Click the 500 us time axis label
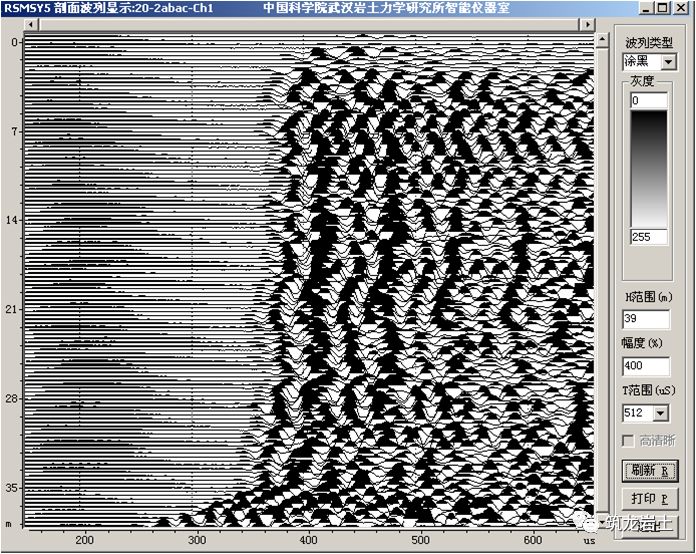This screenshot has height=554, width=696. pyautogui.click(x=420, y=540)
